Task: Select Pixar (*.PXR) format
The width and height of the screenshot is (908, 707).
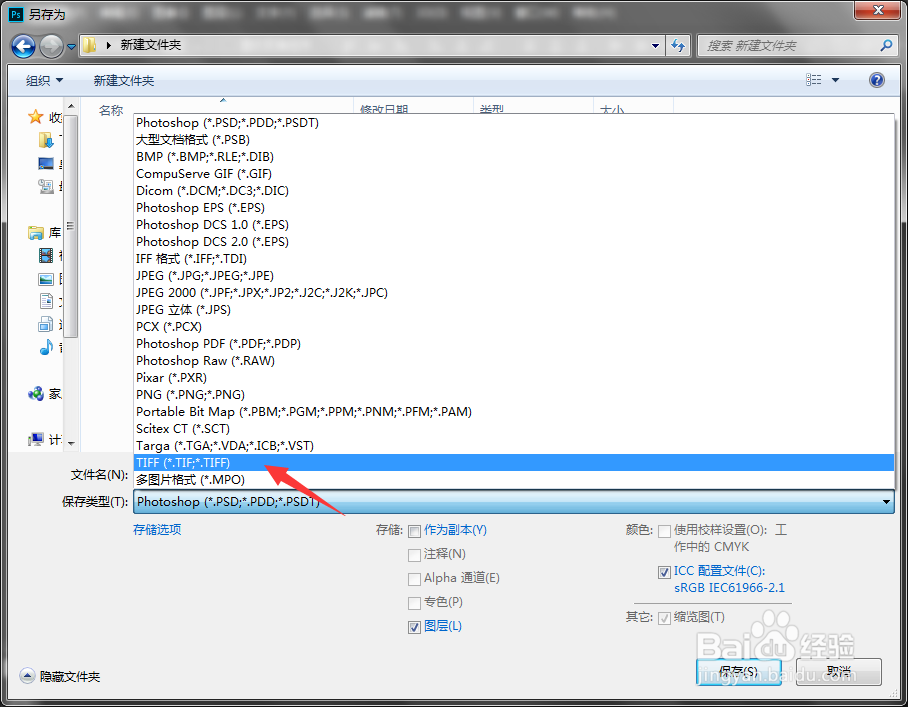Action: click(x=514, y=378)
